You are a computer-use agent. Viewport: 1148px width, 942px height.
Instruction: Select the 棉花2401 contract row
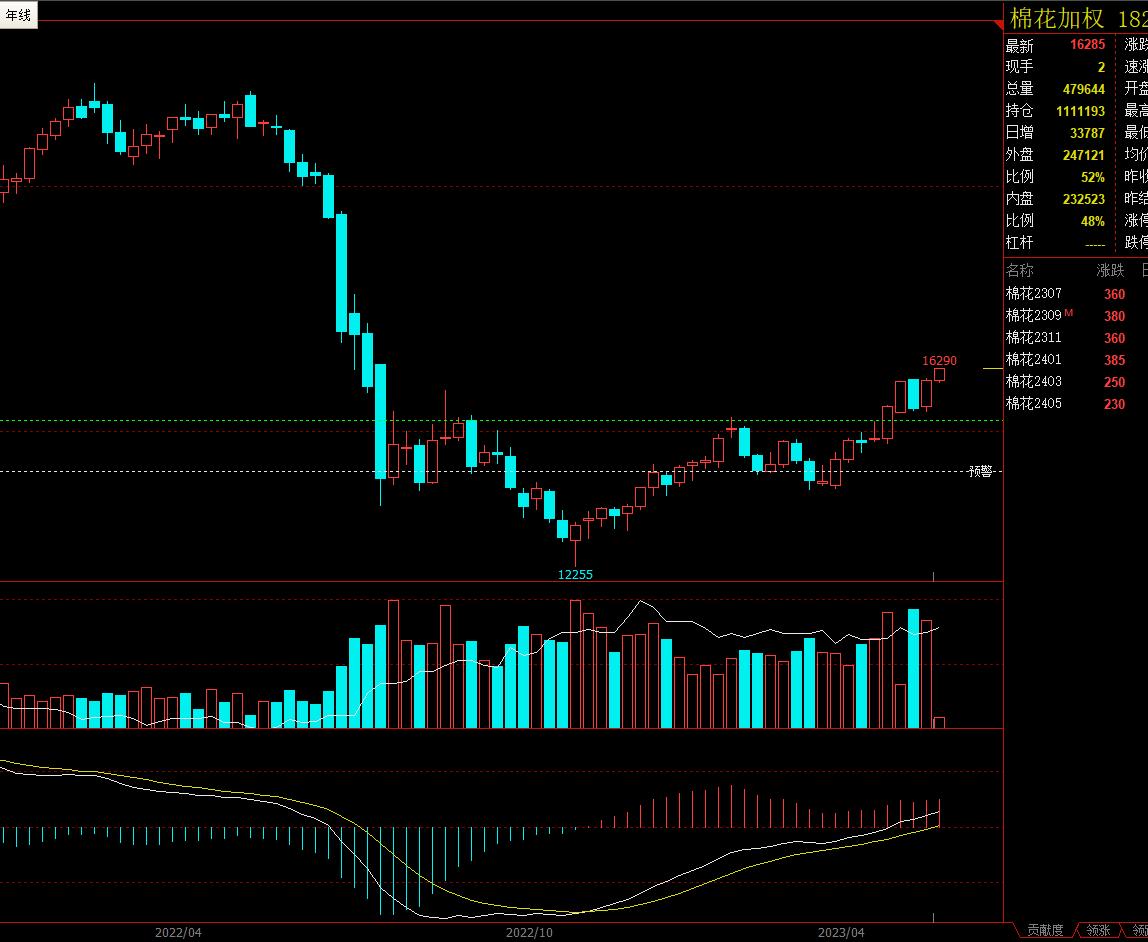click(1075, 359)
